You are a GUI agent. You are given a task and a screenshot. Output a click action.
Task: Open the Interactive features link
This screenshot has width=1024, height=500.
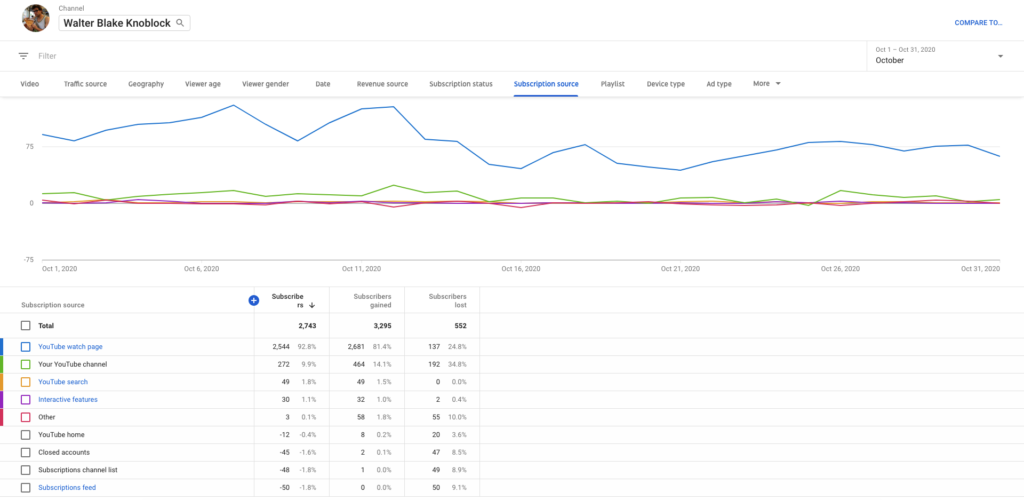pyautogui.click(x=68, y=399)
